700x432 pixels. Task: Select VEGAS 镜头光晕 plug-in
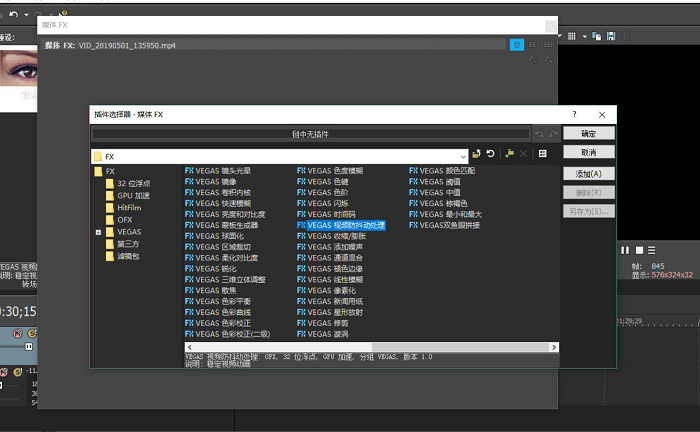[218, 170]
